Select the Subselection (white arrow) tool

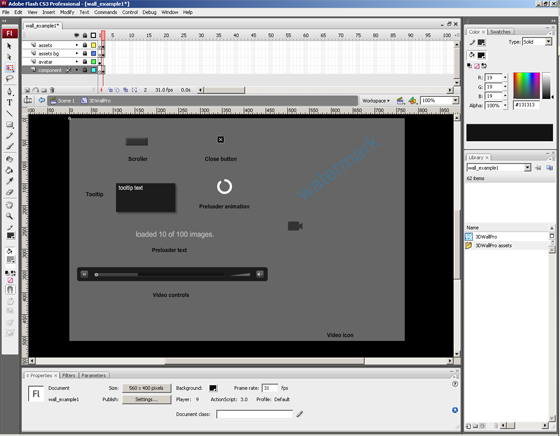10,57
